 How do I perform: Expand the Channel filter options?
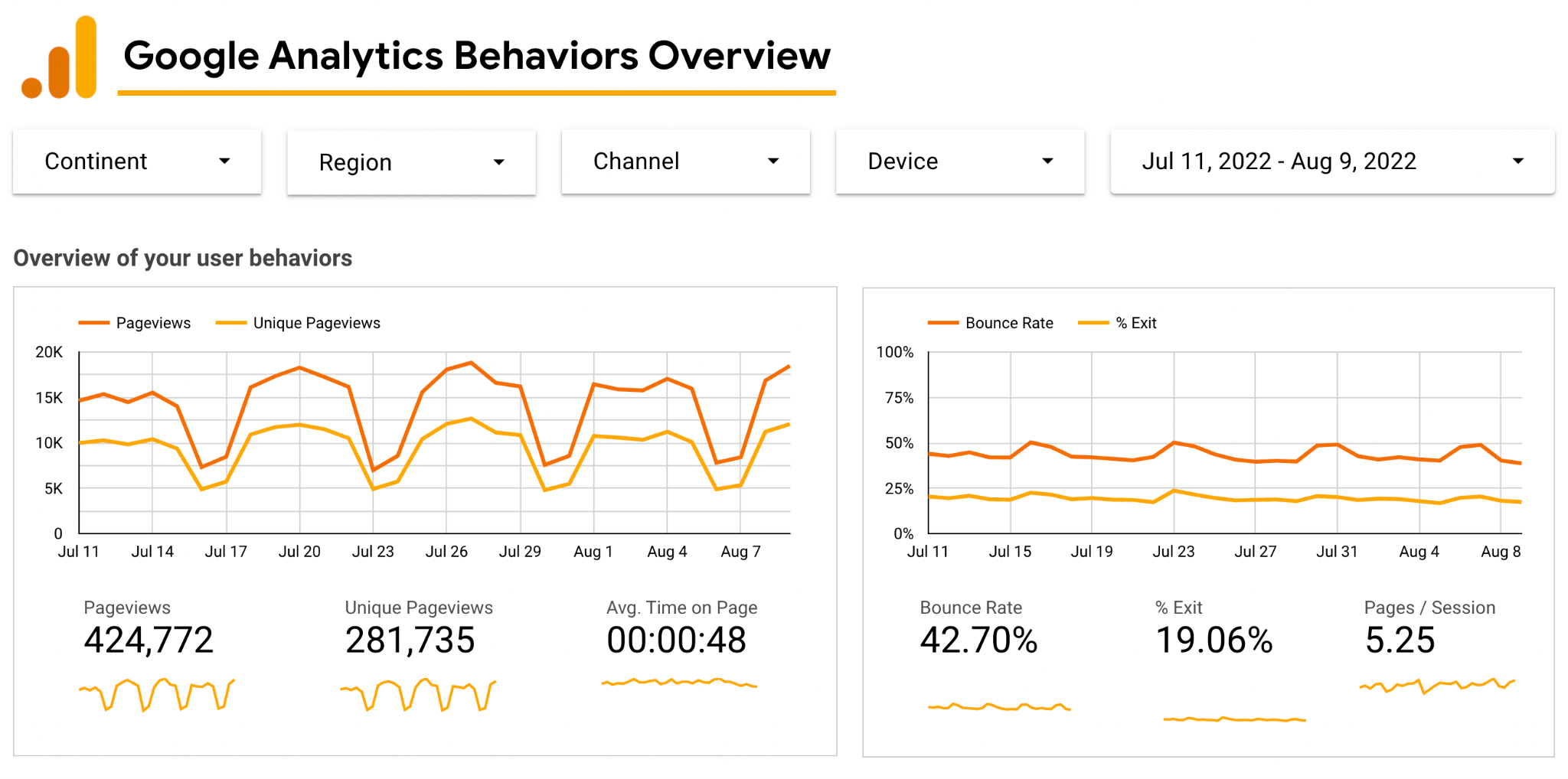685,161
